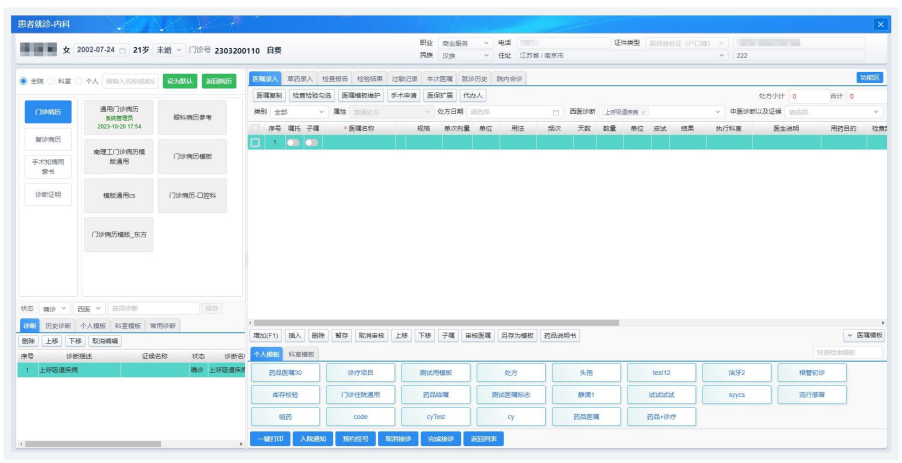Click the 返回病历 green button
The image size is (902, 463).
pos(219,82)
